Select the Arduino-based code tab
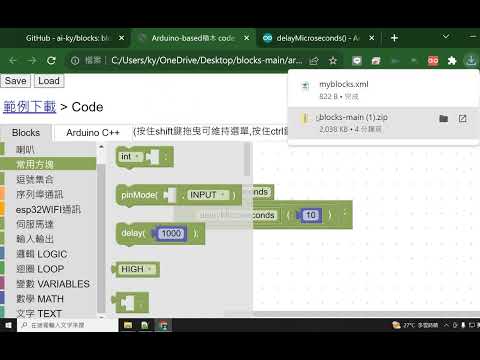 coord(193,38)
